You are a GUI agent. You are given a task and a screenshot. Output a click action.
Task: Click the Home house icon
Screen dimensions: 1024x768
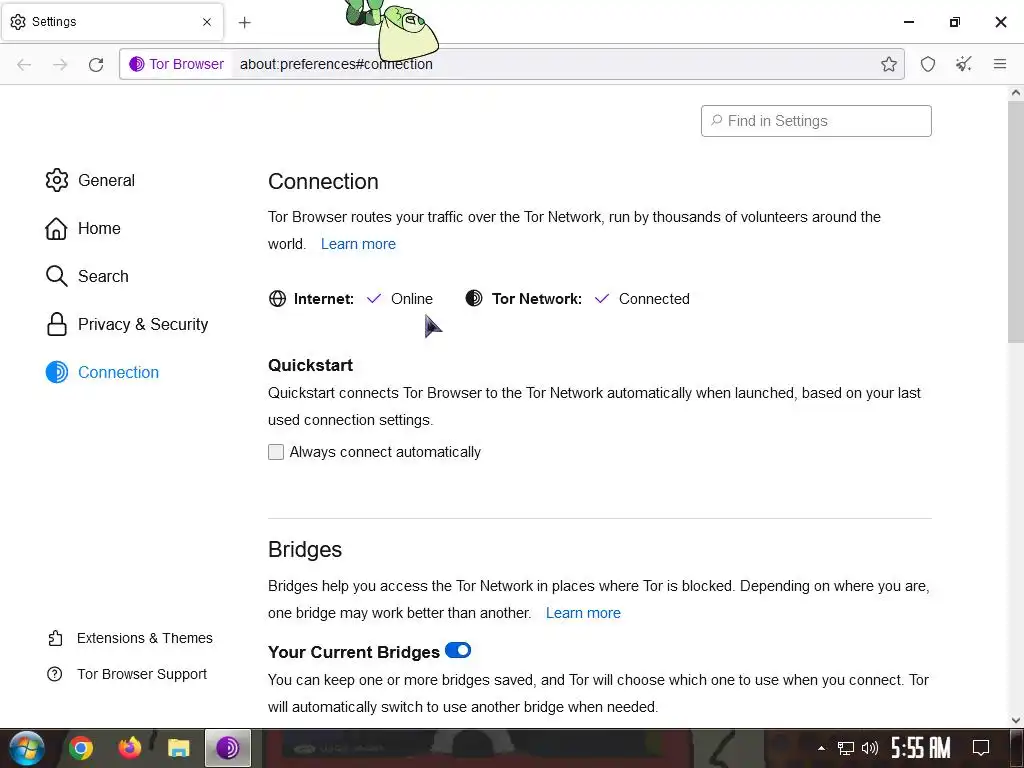[56, 229]
